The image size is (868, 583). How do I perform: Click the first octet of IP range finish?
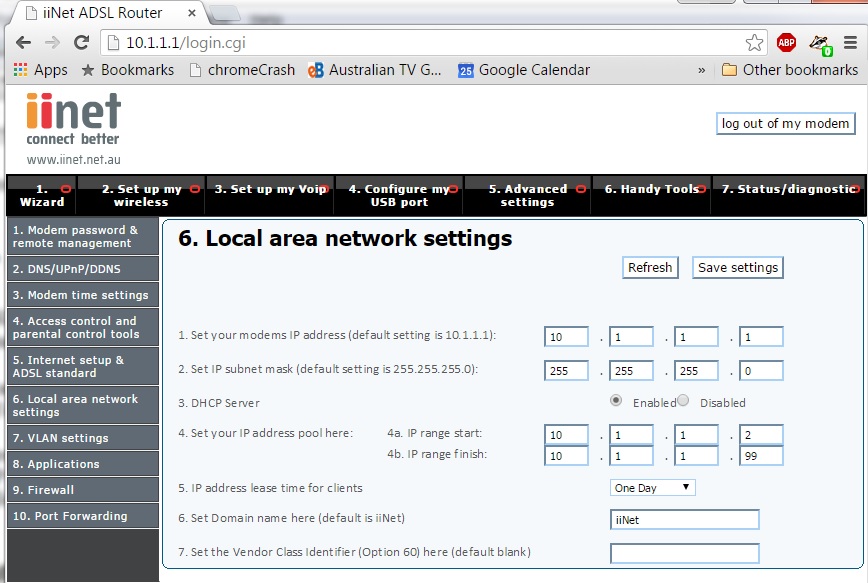[566, 456]
